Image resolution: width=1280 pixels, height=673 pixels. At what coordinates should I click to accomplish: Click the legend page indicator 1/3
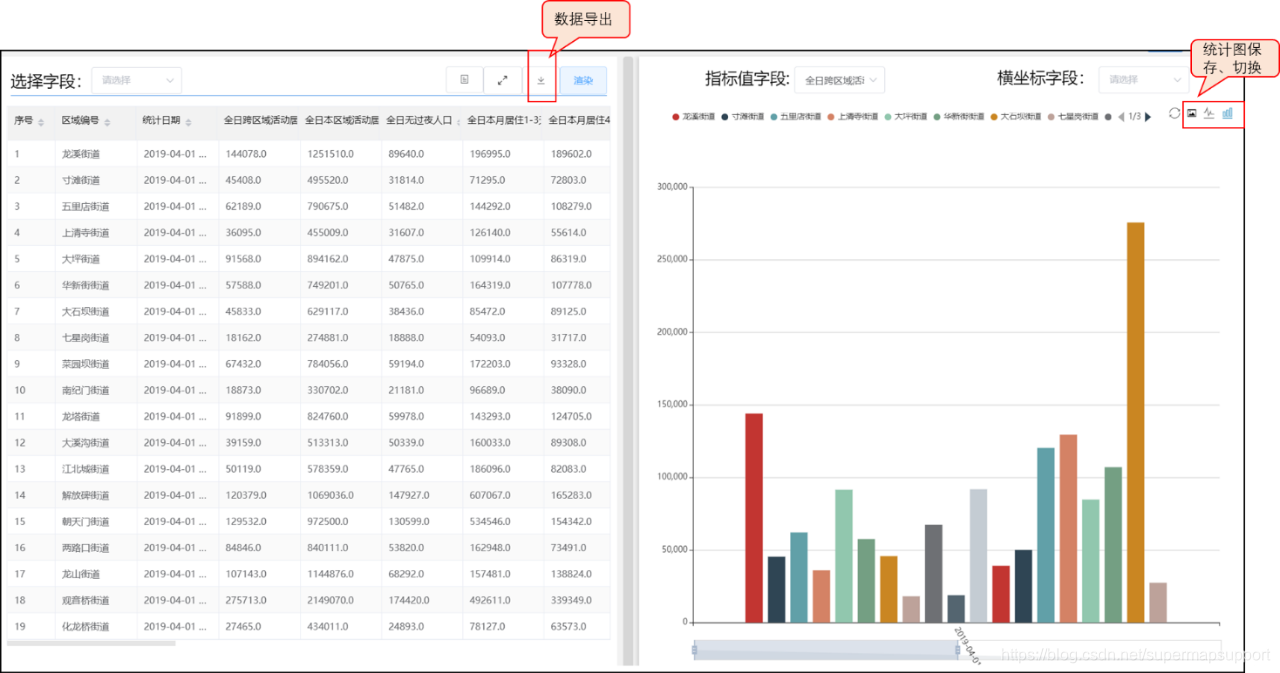[x=1134, y=117]
